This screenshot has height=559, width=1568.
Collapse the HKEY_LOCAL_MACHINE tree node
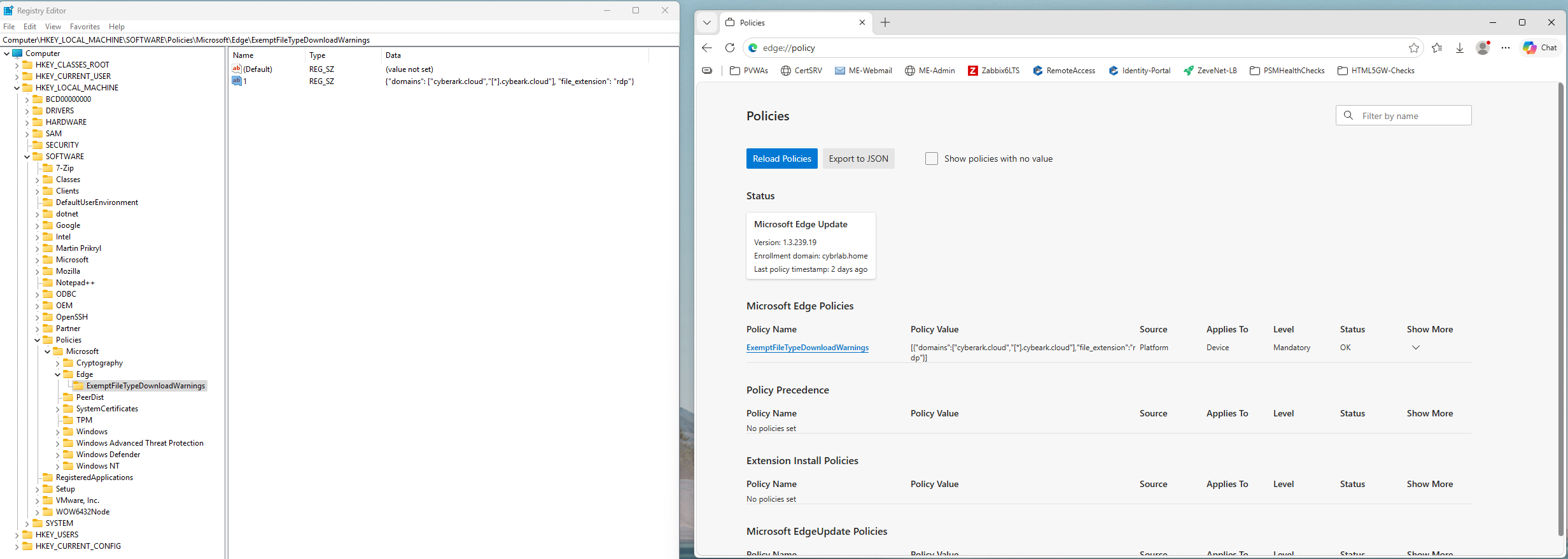click(x=17, y=88)
